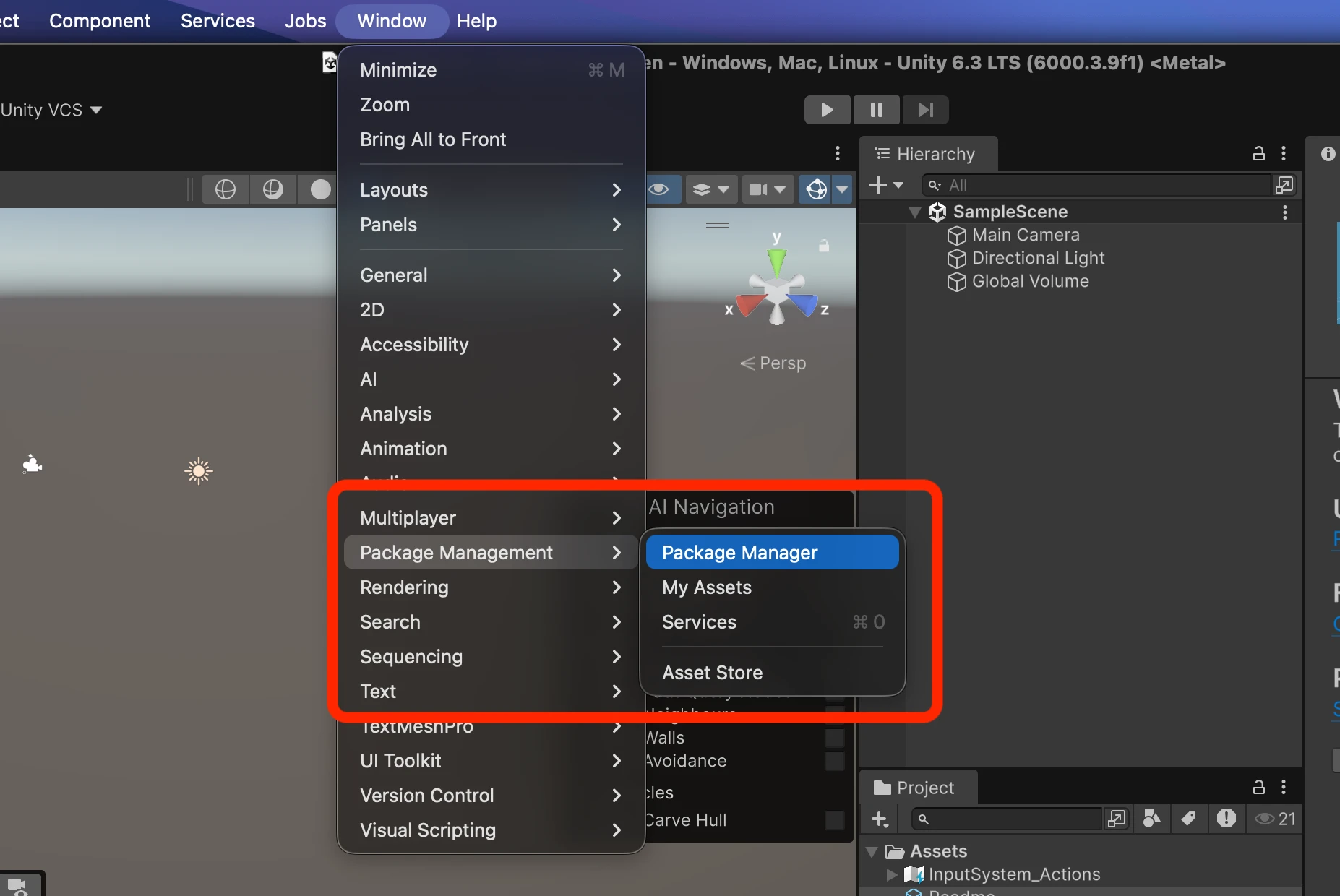Image resolution: width=1340 pixels, height=896 pixels.
Task: Open Asset Store from the submenu
Action: (772, 673)
